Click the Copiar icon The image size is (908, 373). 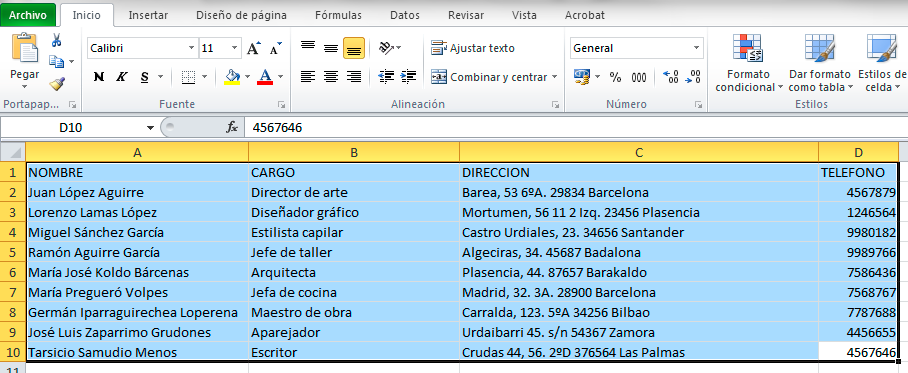point(56,61)
